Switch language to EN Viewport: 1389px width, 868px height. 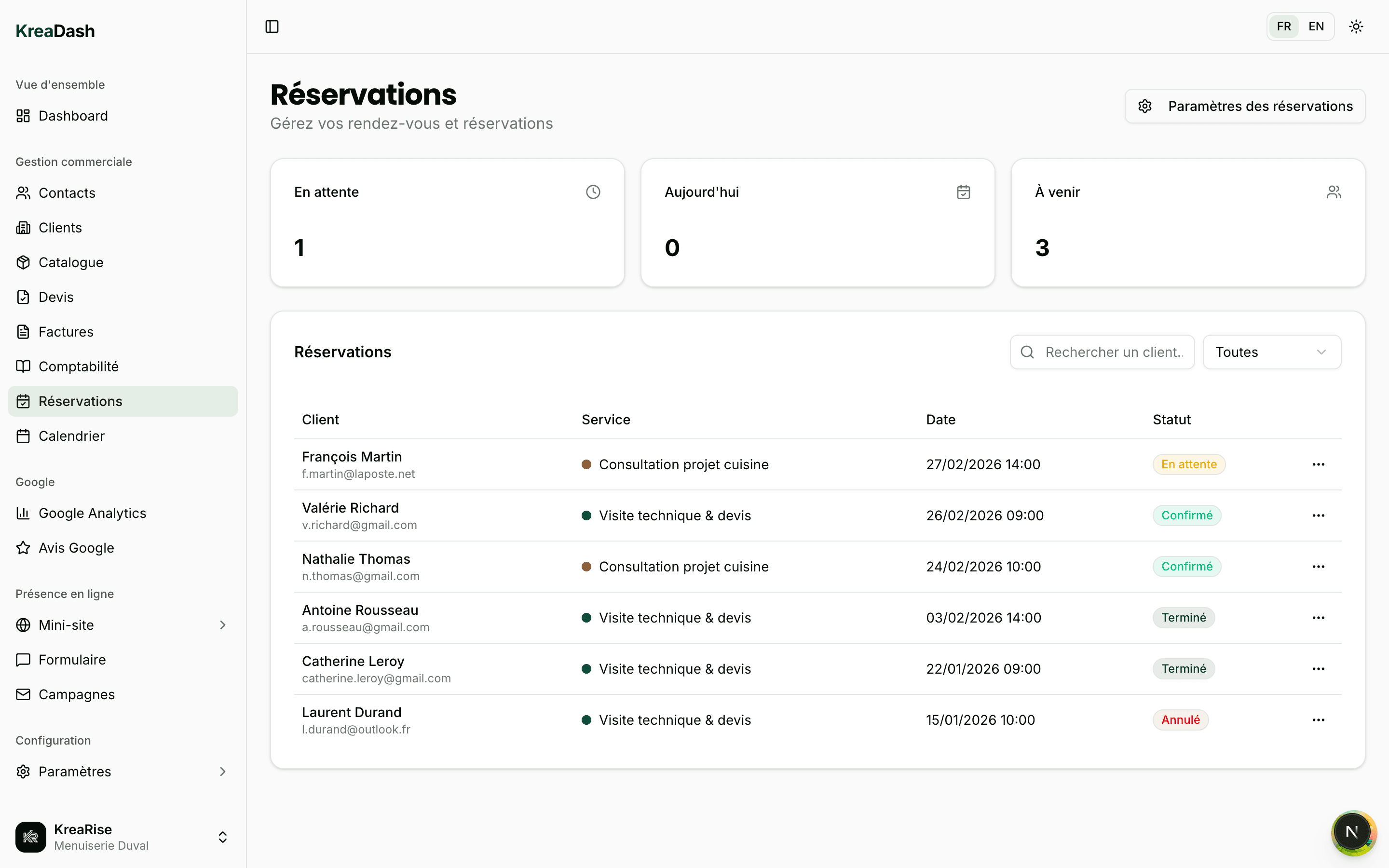[1316, 27]
